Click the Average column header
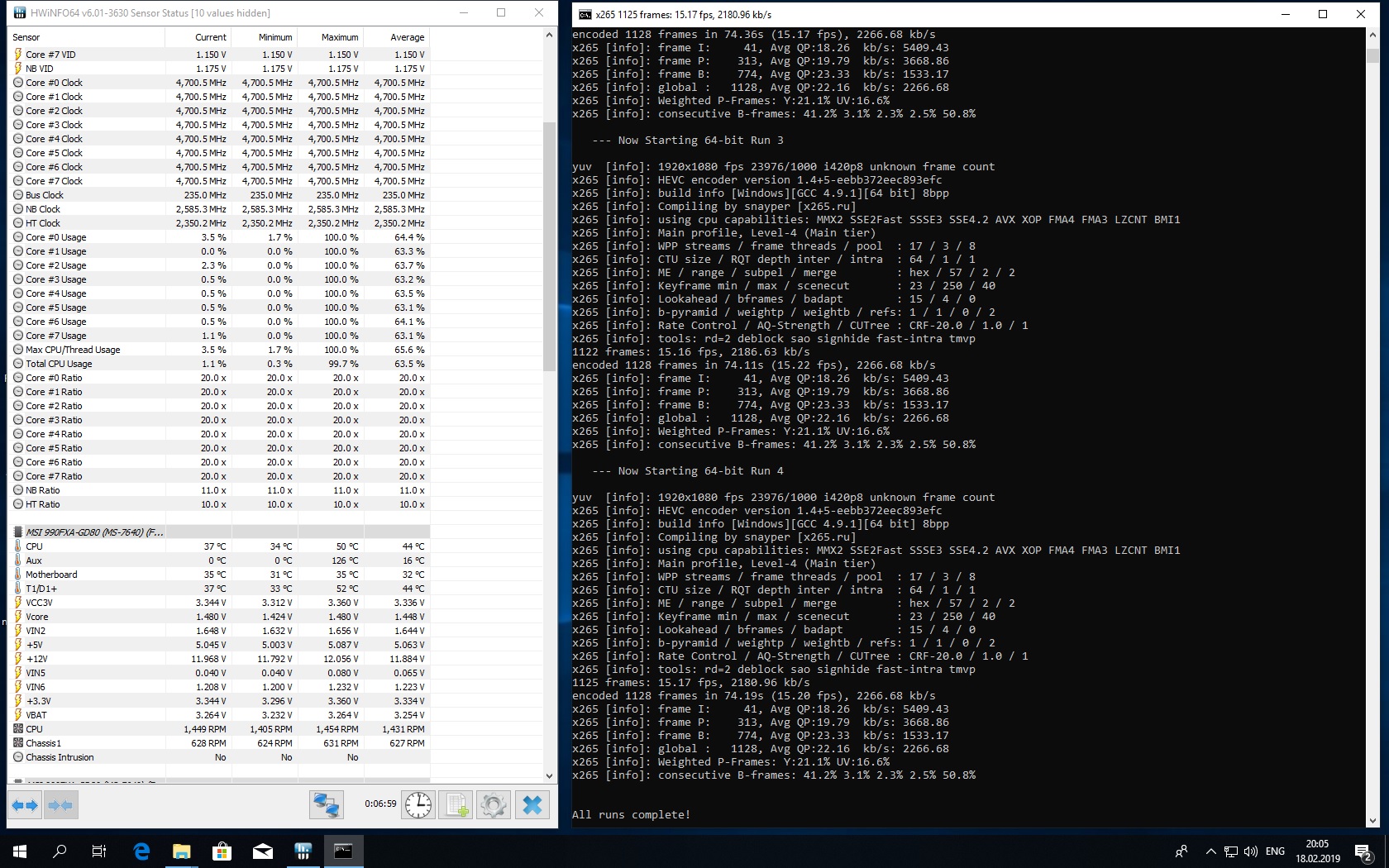 pyautogui.click(x=407, y=37)
